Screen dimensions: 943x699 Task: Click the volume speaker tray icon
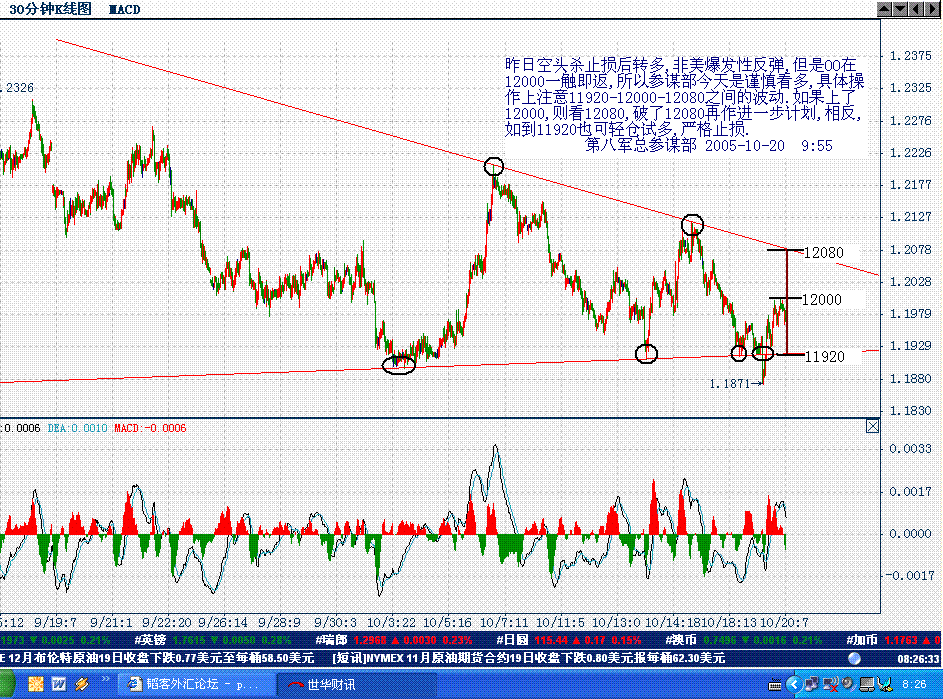(x=848, y=684)
